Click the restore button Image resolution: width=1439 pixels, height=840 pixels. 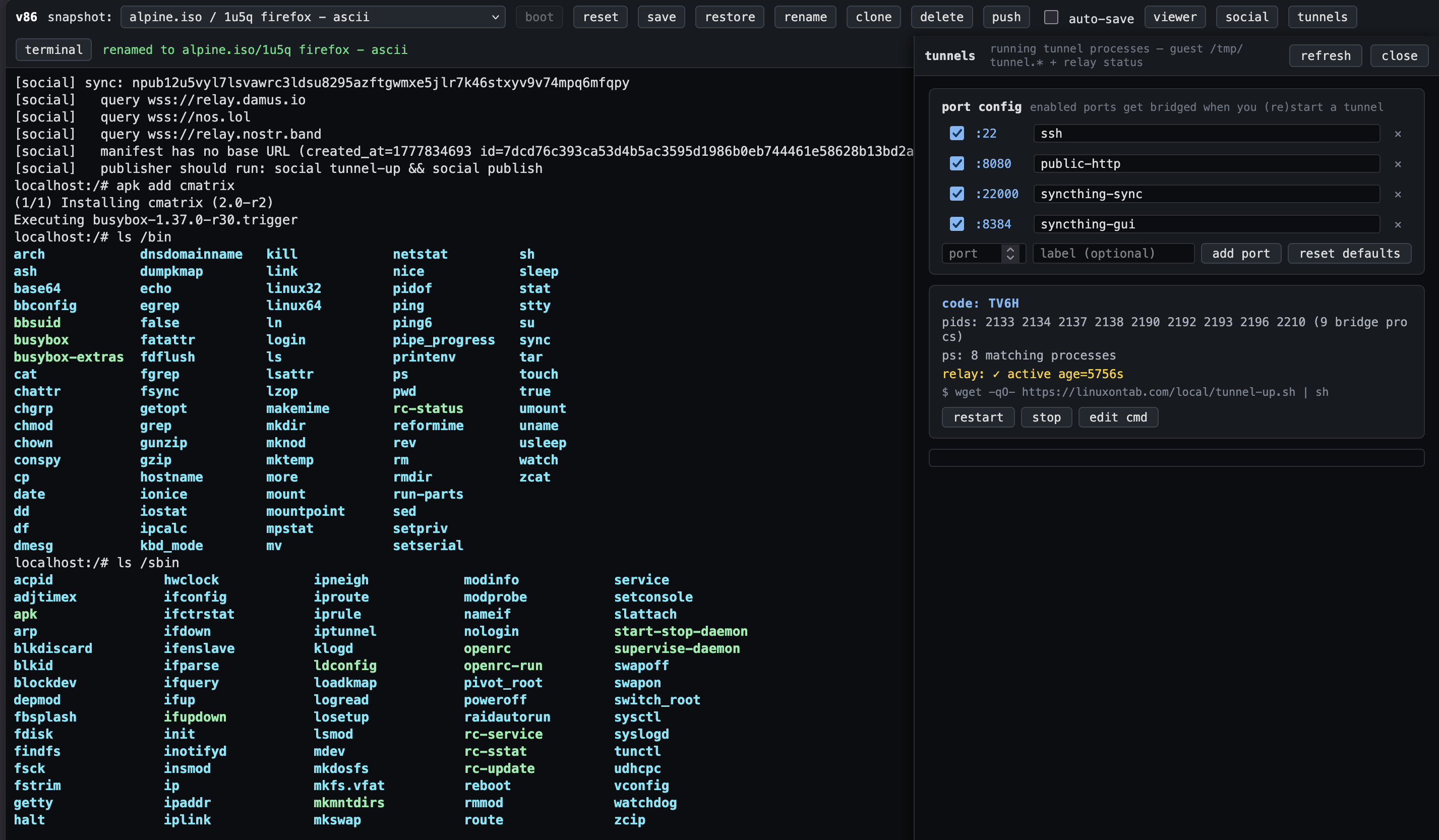pos(730,17)
